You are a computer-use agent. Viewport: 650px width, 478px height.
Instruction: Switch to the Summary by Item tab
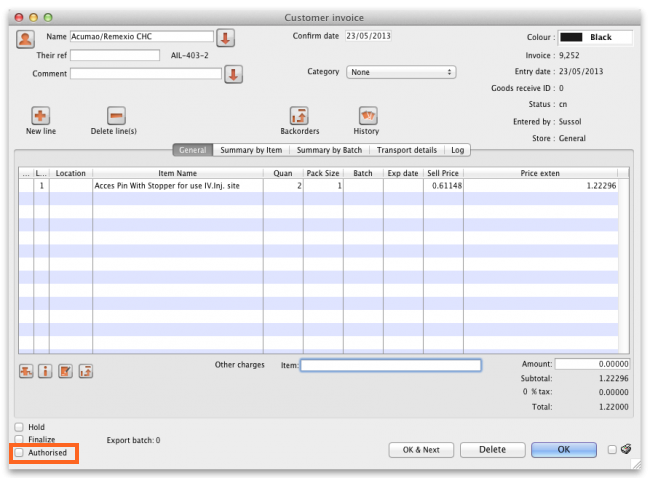pos(251,150)
